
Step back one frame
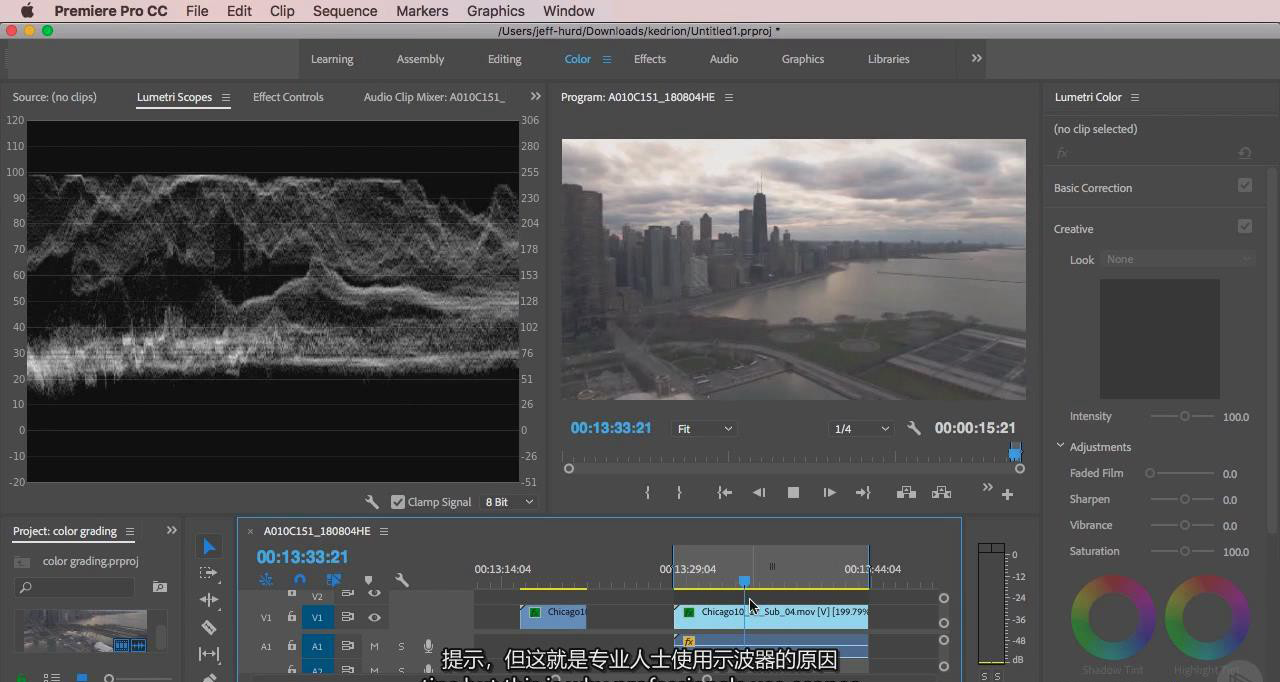(x=759, y=493)
